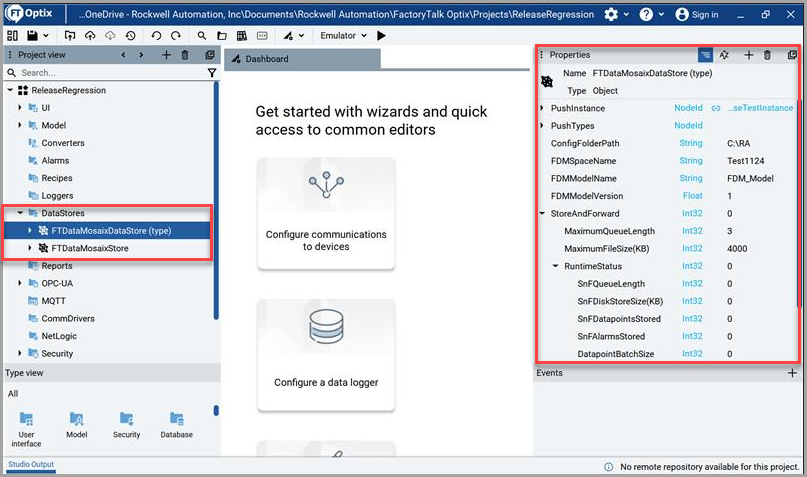Screen dimensions: 807x477
Task: Click the cloud download pull icon
Action: click(x=110, y=36)
